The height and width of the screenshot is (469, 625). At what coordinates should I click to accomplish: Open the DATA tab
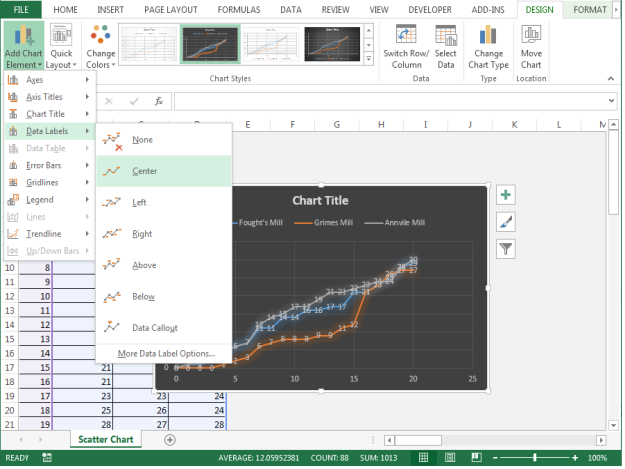[291, 10]
